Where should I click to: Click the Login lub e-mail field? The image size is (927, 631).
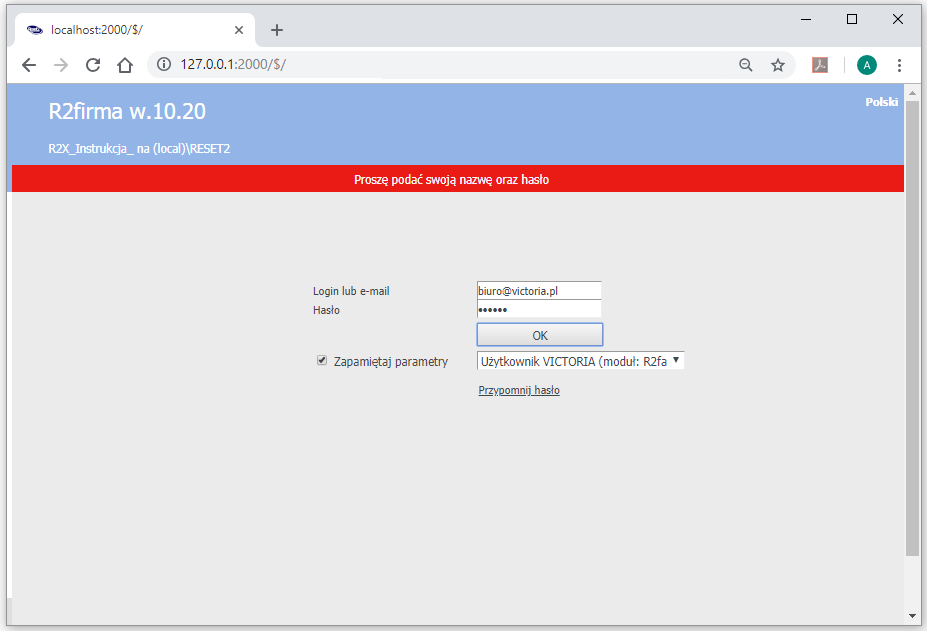pyautogui.click(x=539, y=290)
